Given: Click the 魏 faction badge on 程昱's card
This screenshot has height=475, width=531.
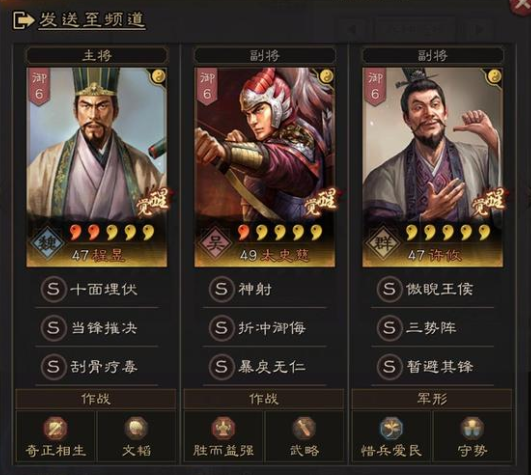Looking at the screenshot, I should point(47,242).
